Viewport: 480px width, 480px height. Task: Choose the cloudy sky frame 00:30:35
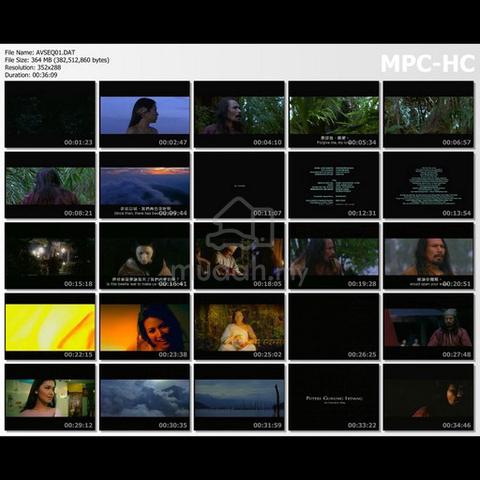click(145, 397)
